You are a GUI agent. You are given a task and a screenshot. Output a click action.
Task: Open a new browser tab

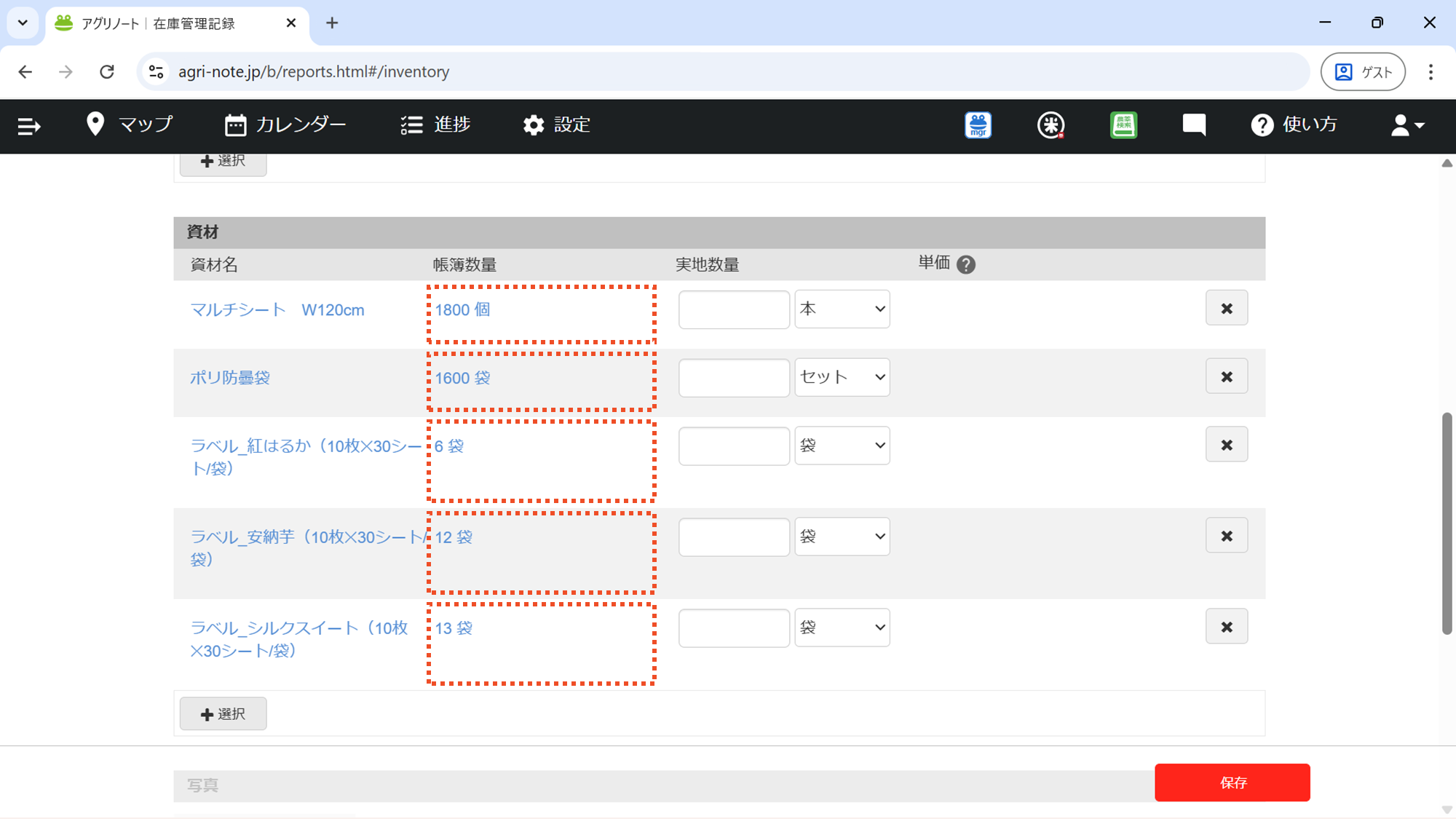tap(332, 23)
